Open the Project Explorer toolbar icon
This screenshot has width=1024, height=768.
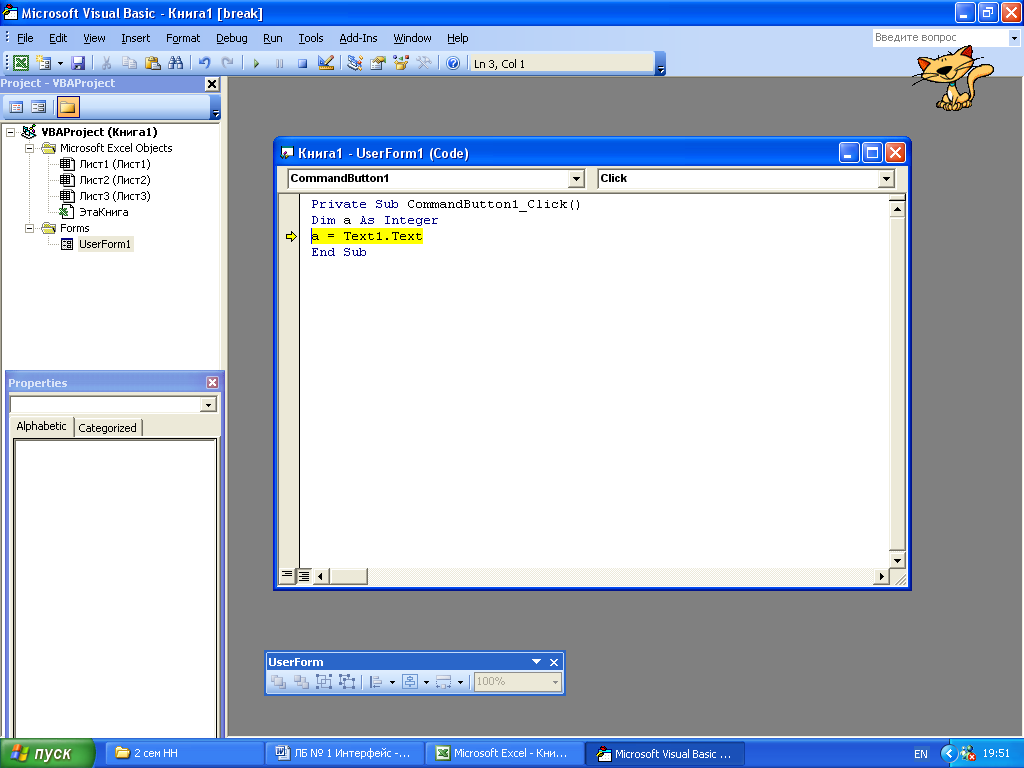coord(355,63)
